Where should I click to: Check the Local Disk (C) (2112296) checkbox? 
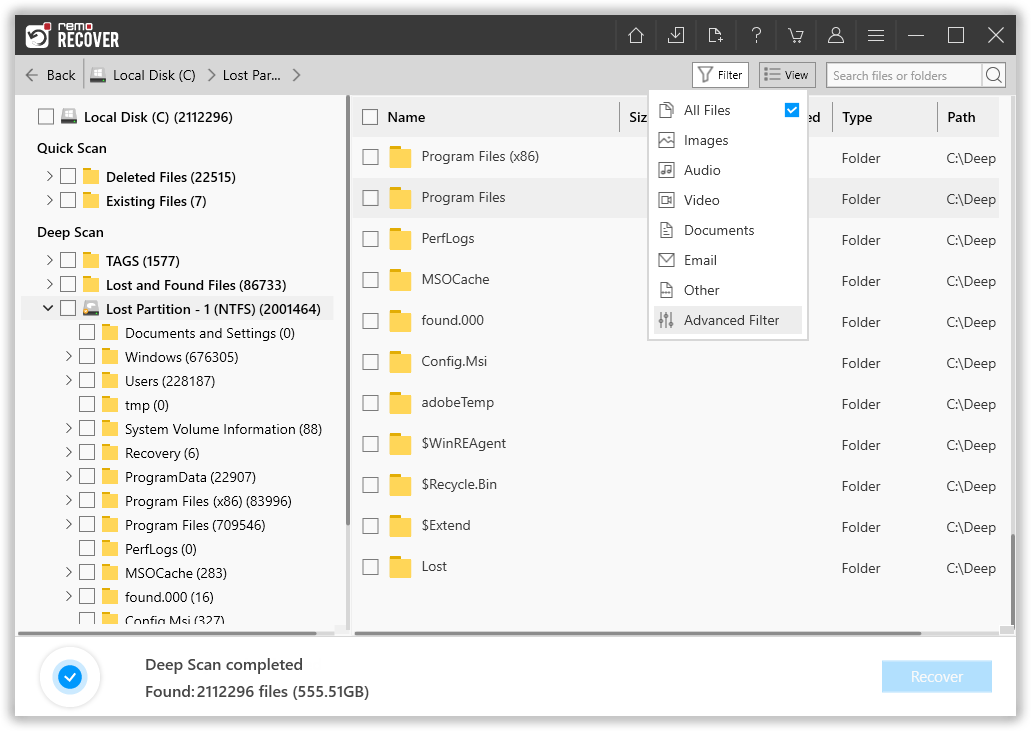click(46, 117)
